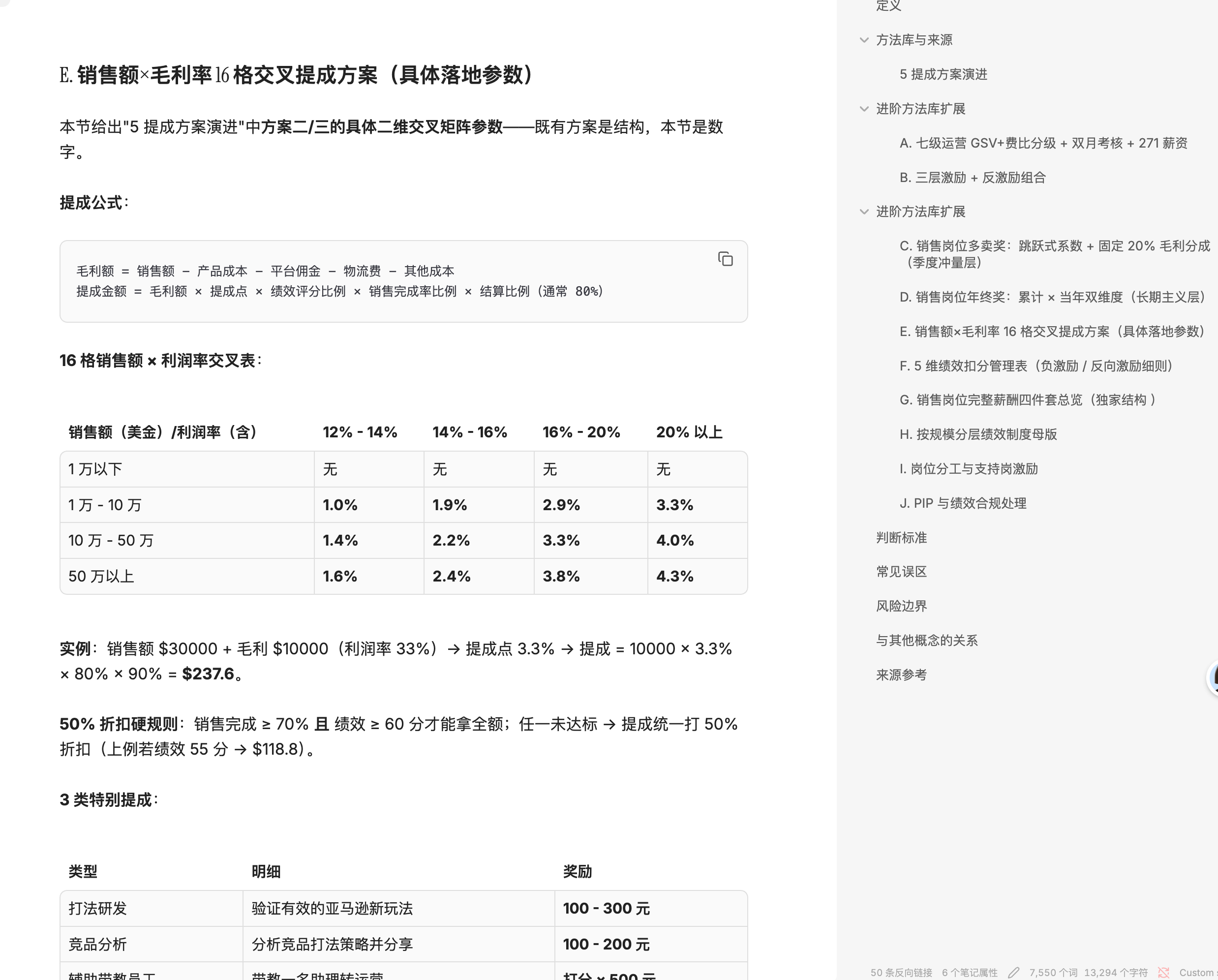The height and width of the screenshot is (980, 1218).
Task: Go to 常见误区 outline heading
Action: (901, 572)
